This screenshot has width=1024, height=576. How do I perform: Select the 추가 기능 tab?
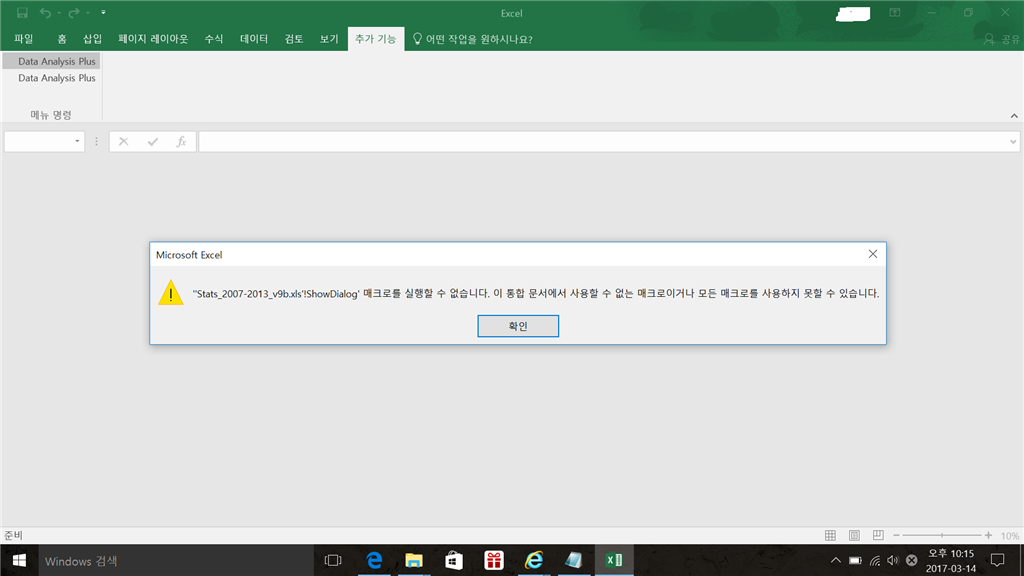[x=376, y=39]
